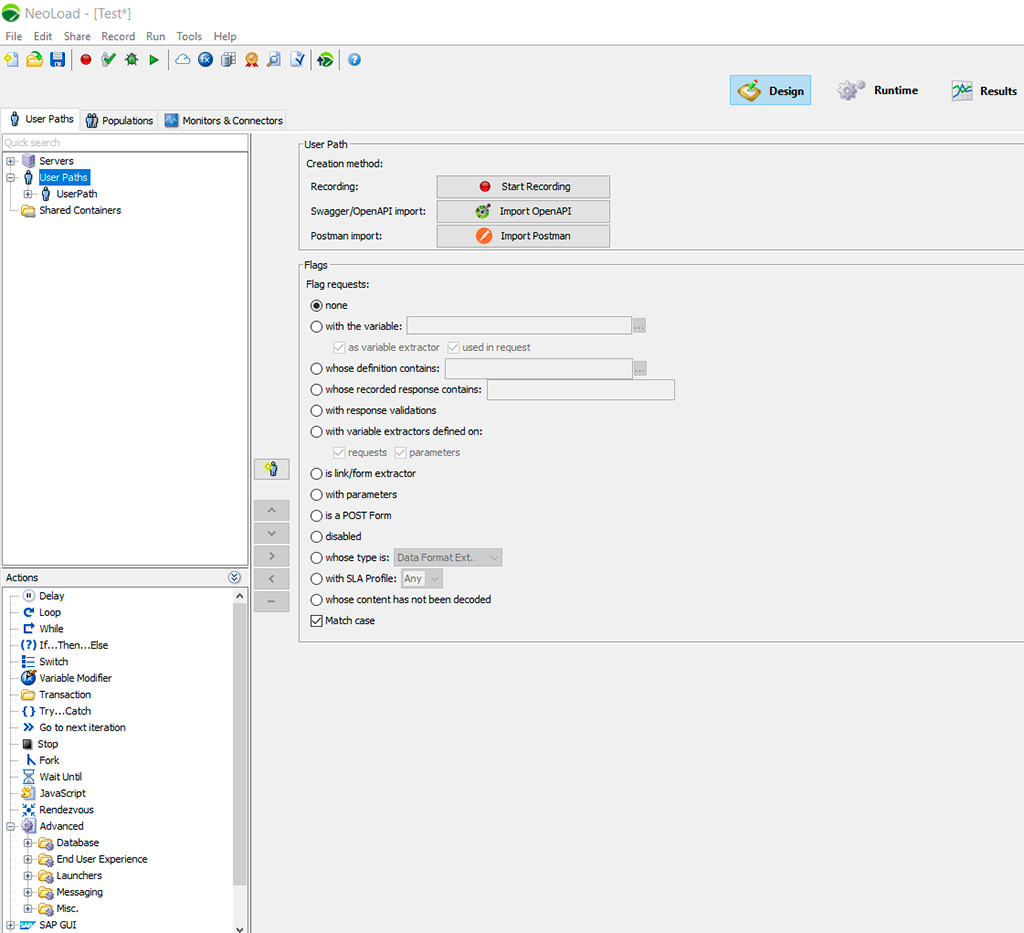Select 'is a POST Form' radio option

[317, 516]
